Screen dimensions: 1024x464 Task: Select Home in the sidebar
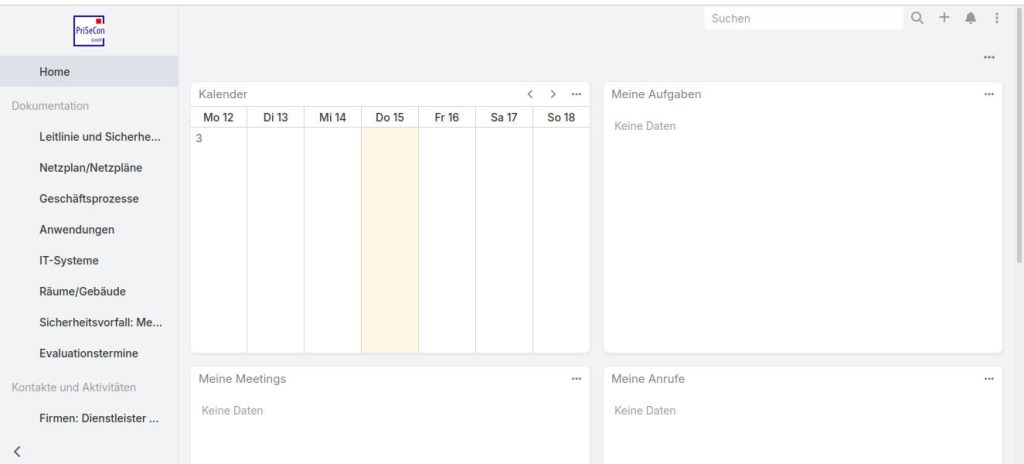[x=55, y=72]
